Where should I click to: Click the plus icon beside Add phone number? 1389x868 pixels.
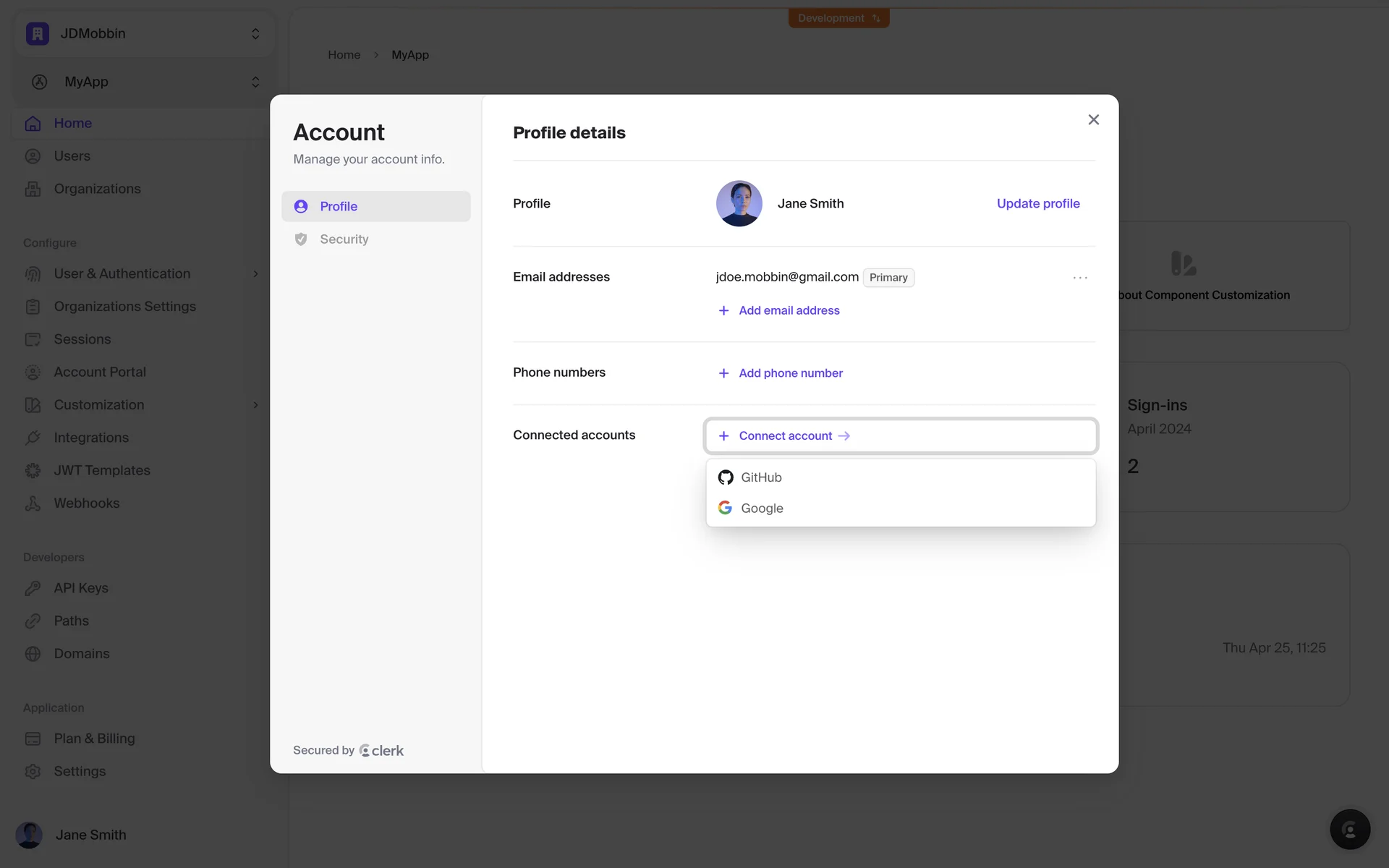click(x=723, y=373)
